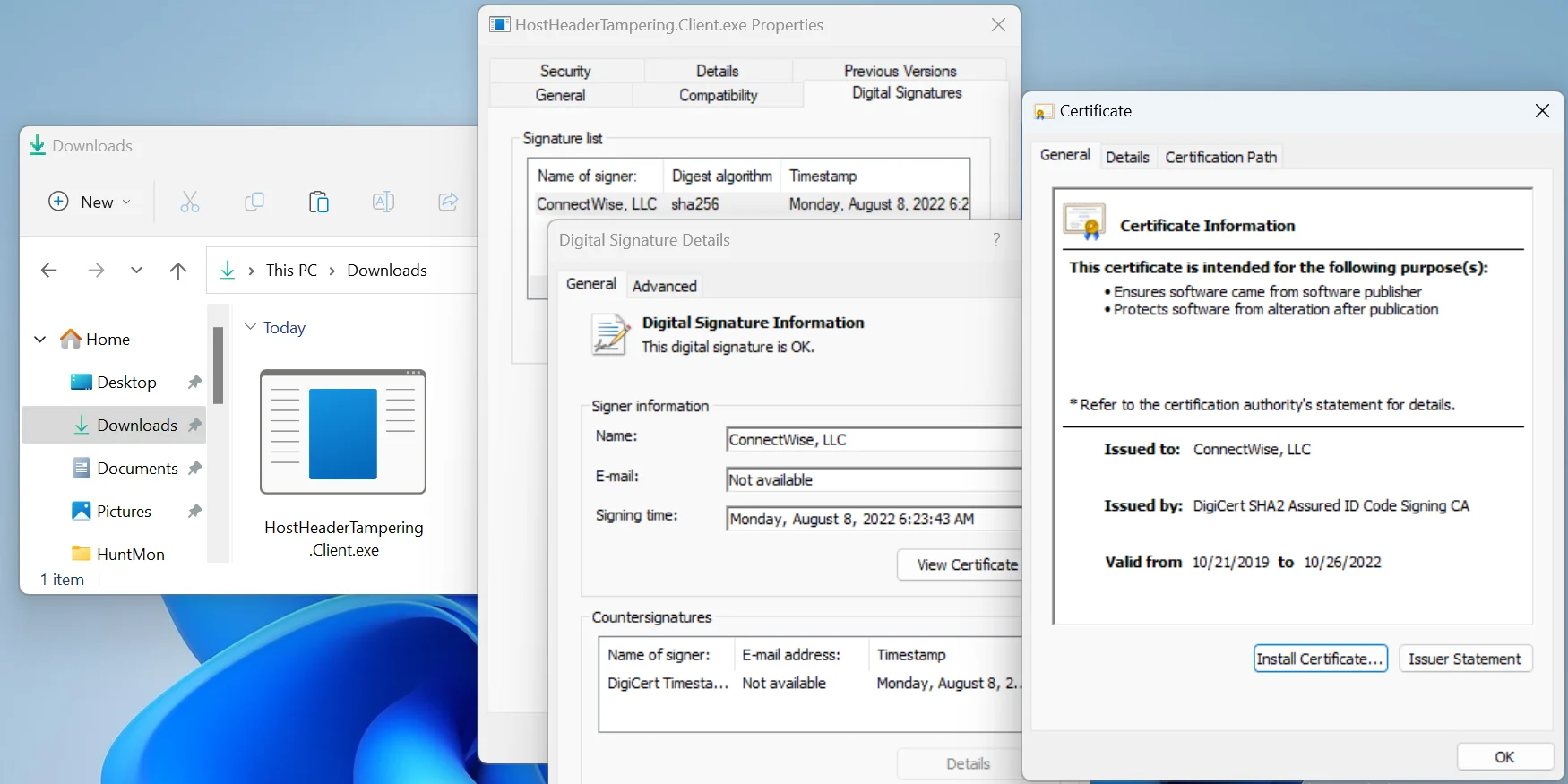Click the Timestamp column header in Signature list
Image resolution: width=1568 pixels, height=784 pixels.
[x=875, y=176]
